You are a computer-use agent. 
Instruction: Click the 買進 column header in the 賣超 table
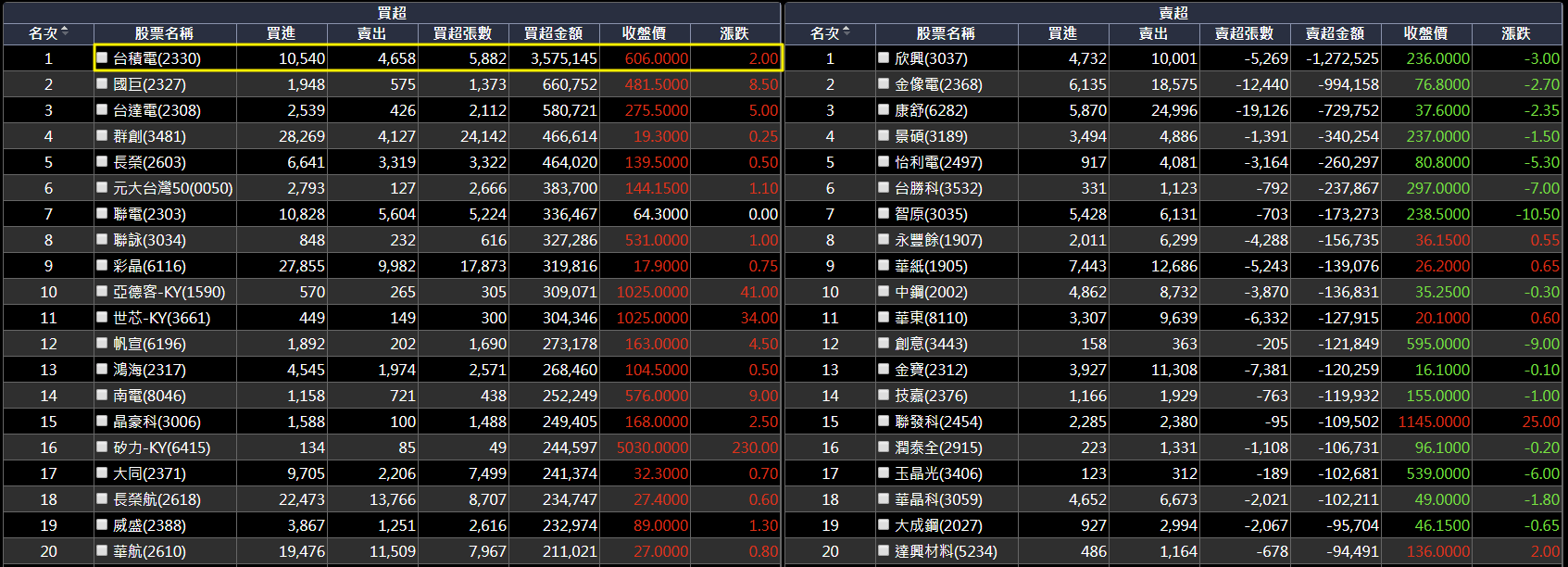coord(1062,33)
